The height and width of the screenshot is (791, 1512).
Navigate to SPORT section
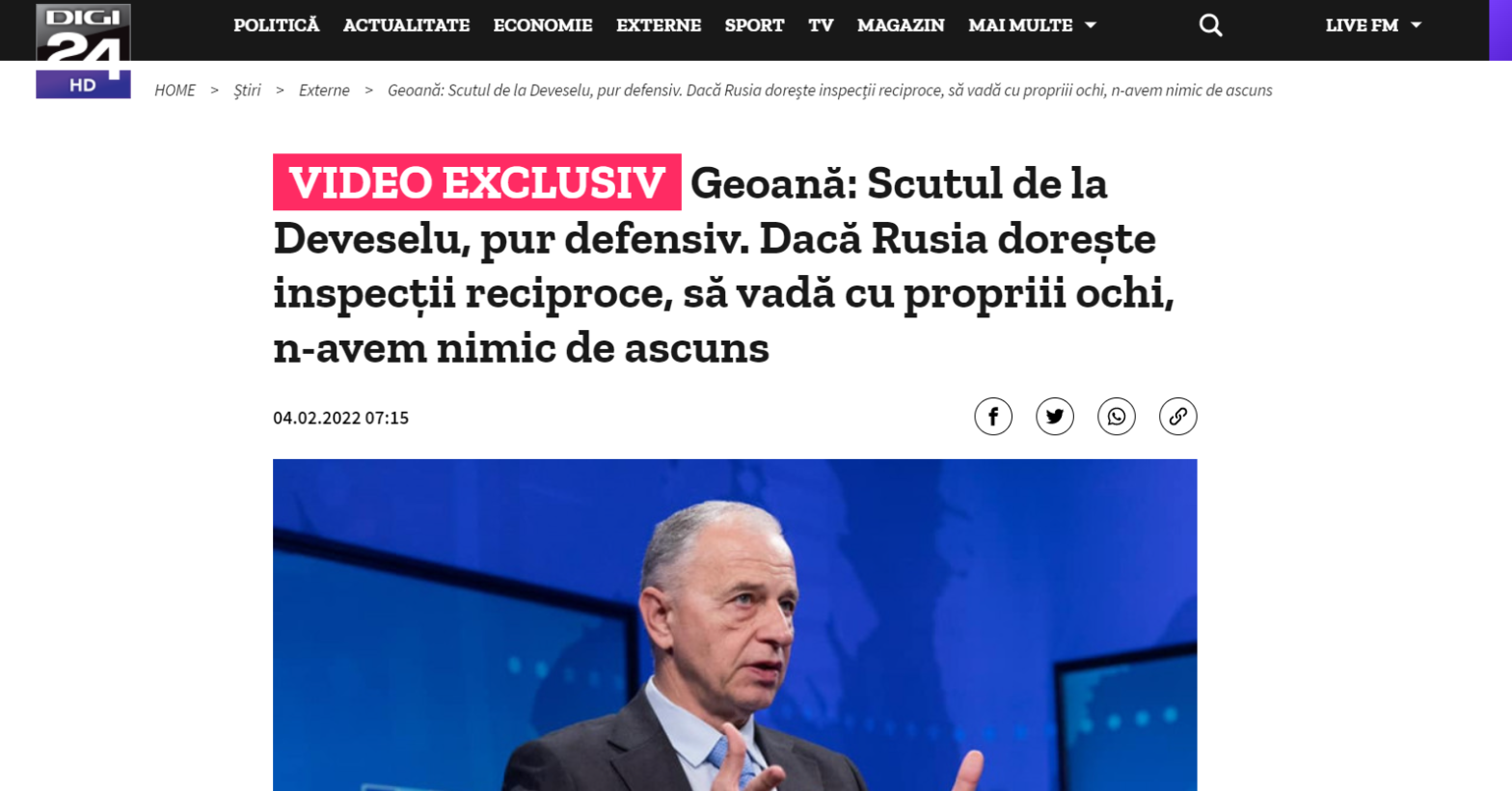754,25
